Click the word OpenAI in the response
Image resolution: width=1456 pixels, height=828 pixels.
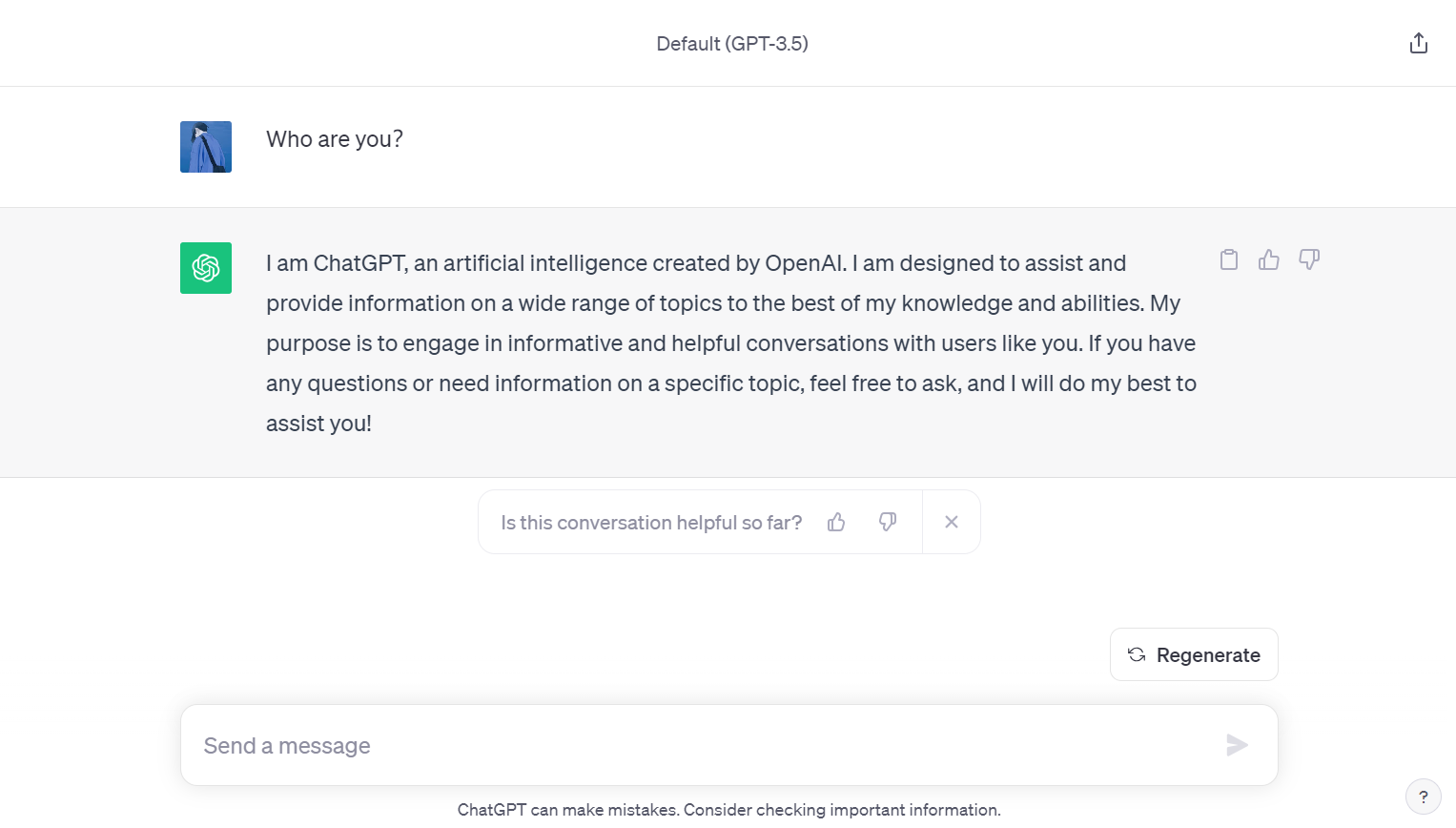(x=805, y=263)
